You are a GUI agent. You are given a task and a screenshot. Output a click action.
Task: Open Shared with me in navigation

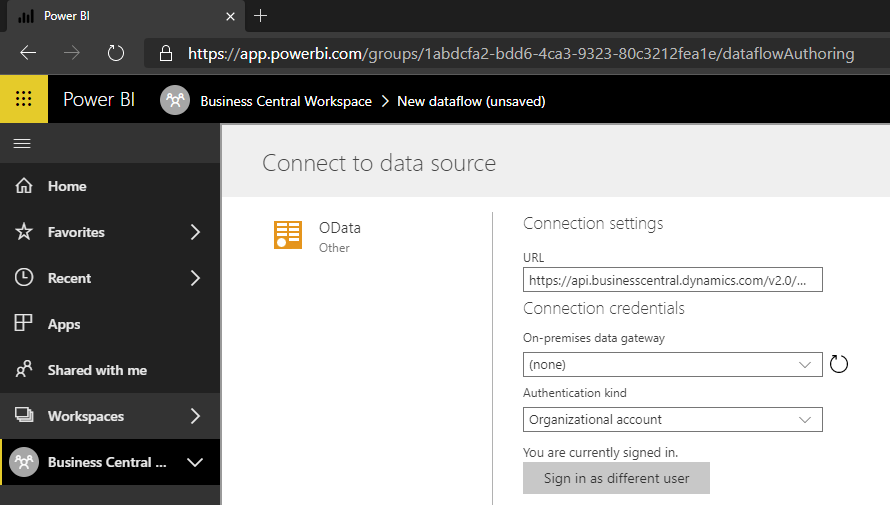tap(110, 370)
